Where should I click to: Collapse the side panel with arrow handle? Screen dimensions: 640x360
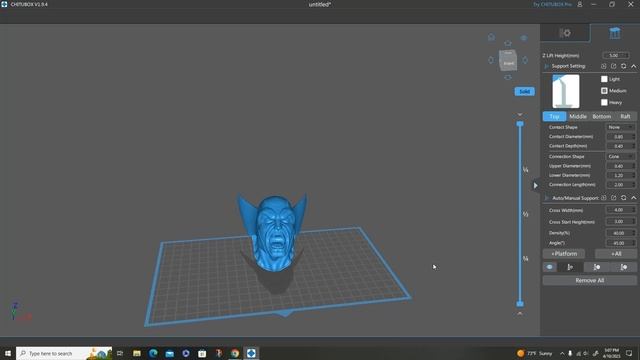536,185
